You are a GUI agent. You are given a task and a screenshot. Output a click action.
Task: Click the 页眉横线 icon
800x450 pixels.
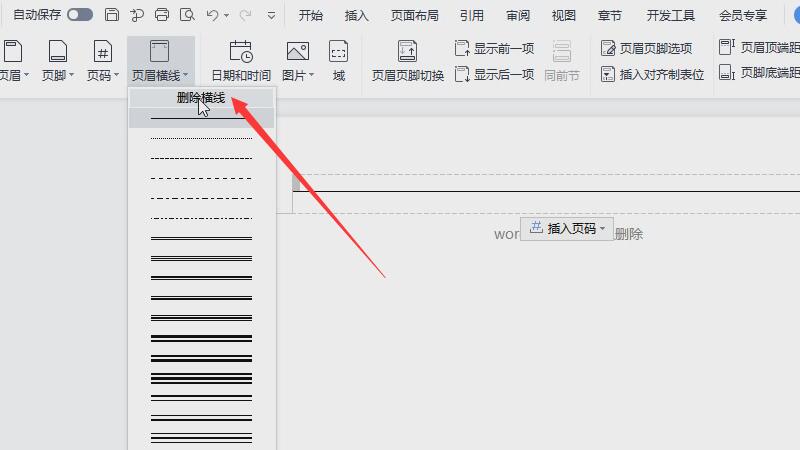(159, 52)
